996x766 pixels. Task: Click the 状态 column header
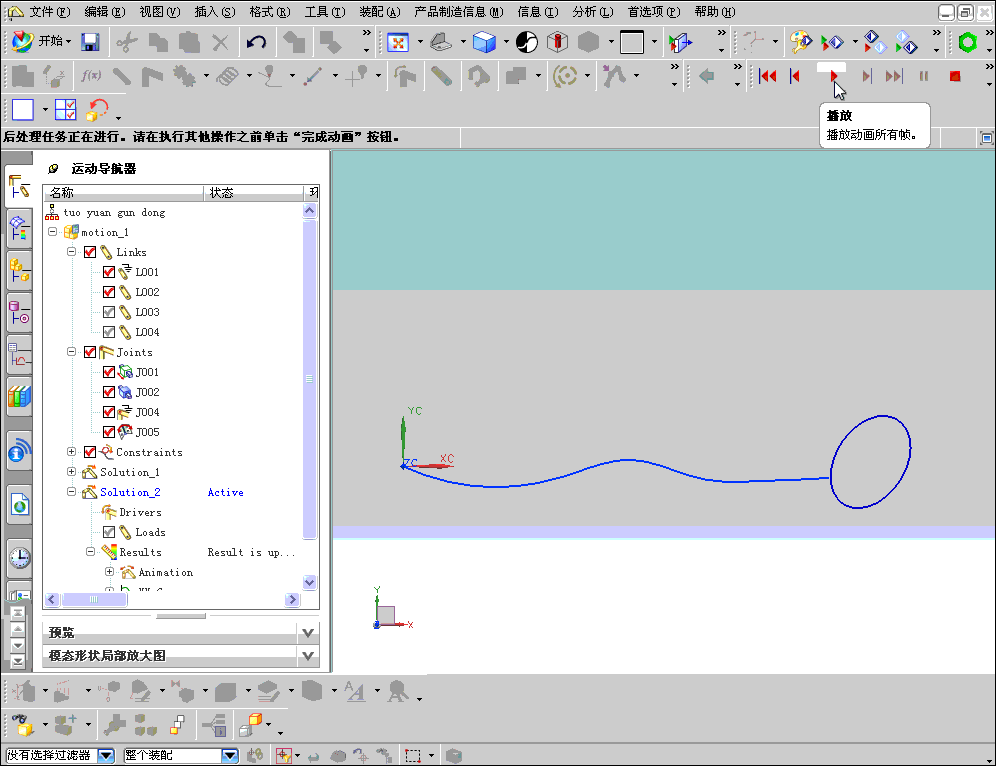(x=253, y=192)
